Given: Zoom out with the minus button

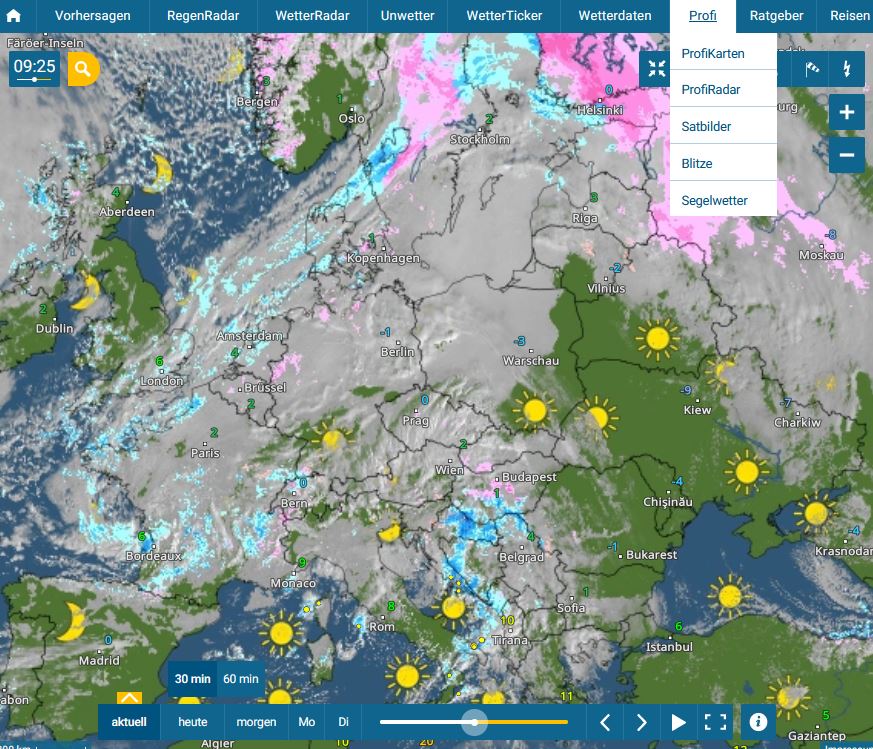Looking at the screenshot, I should [x=846, y=155].
